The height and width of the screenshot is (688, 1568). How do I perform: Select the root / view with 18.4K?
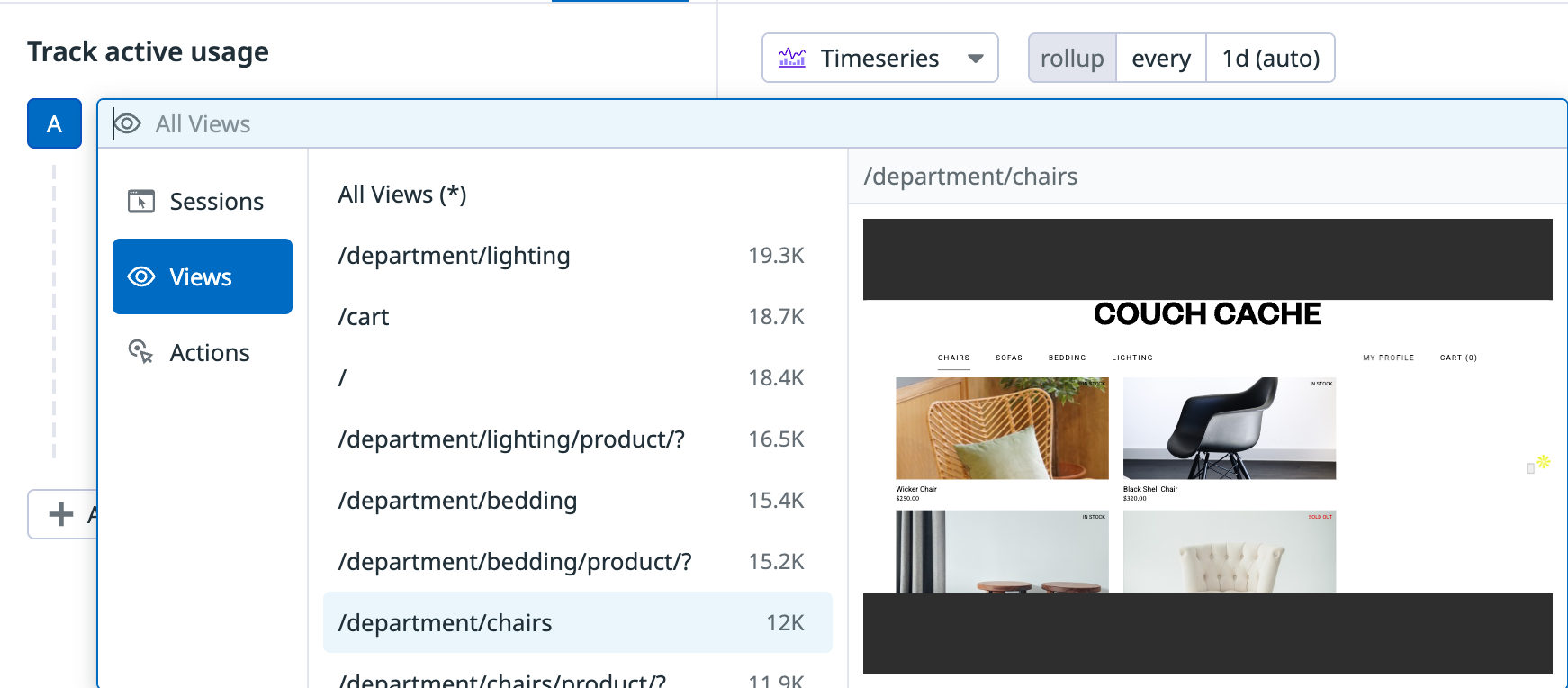[577, 377]
